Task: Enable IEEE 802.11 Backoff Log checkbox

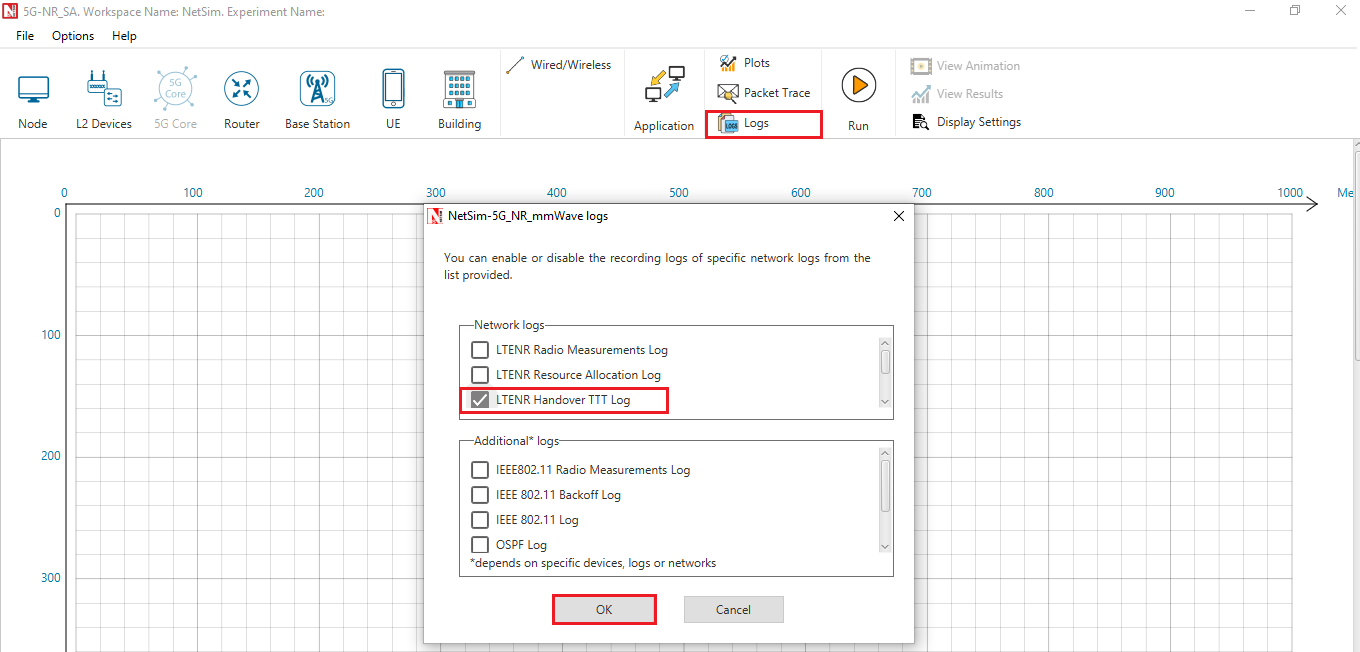Action: 480,495
